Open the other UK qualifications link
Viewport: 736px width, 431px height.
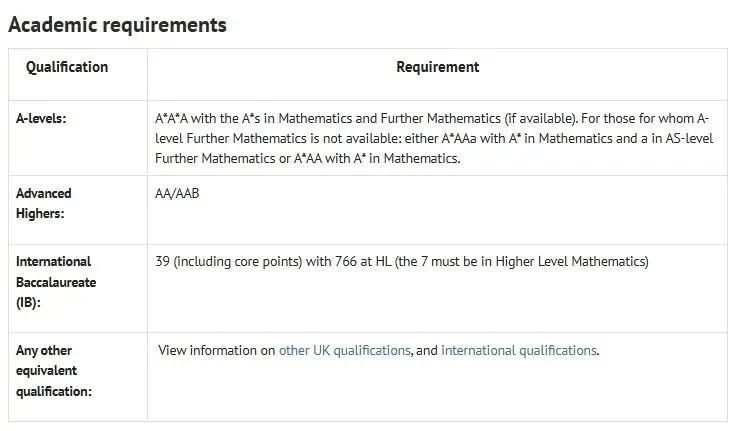point(345,351)
